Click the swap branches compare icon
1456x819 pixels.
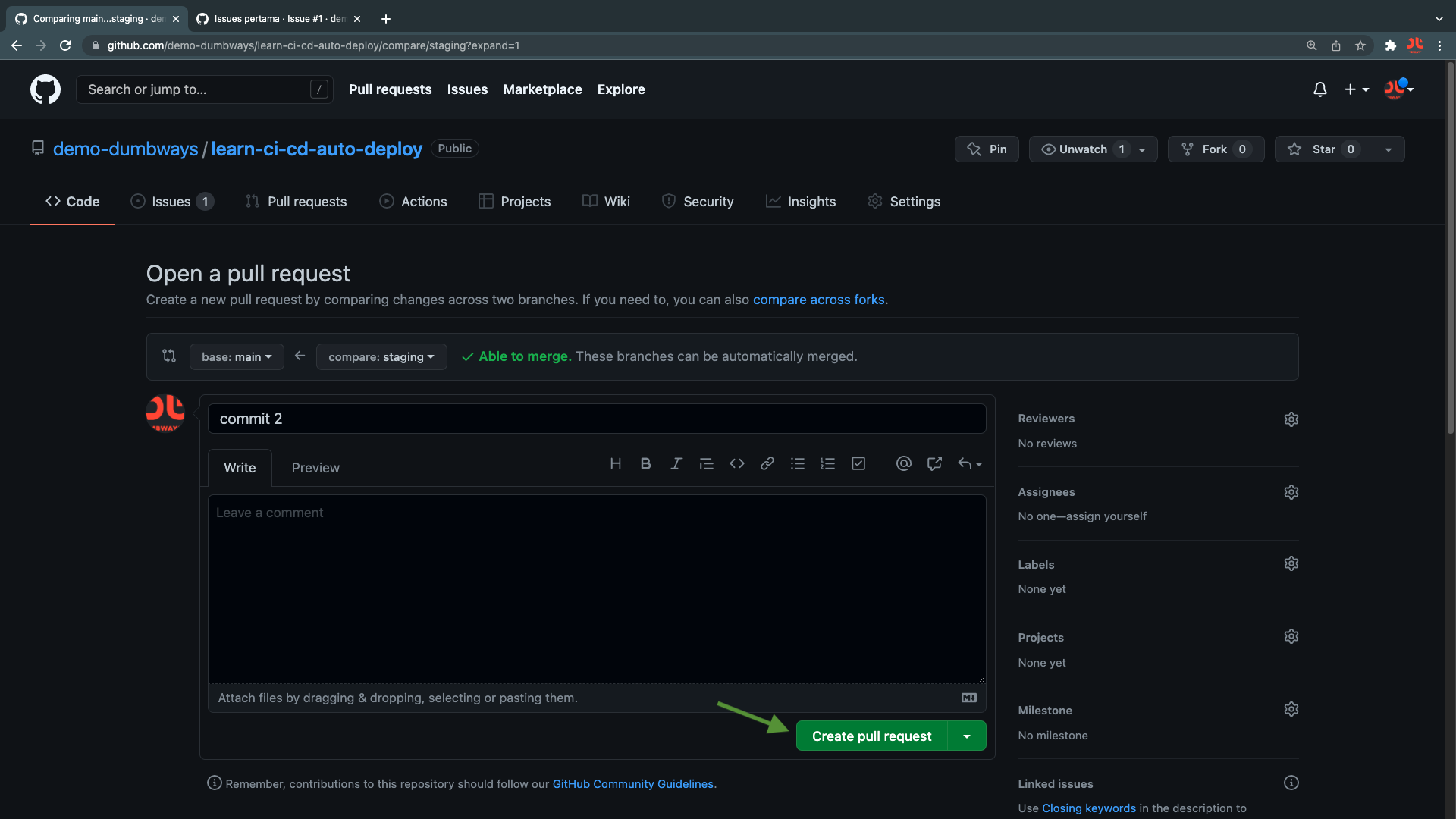(169, 356)
